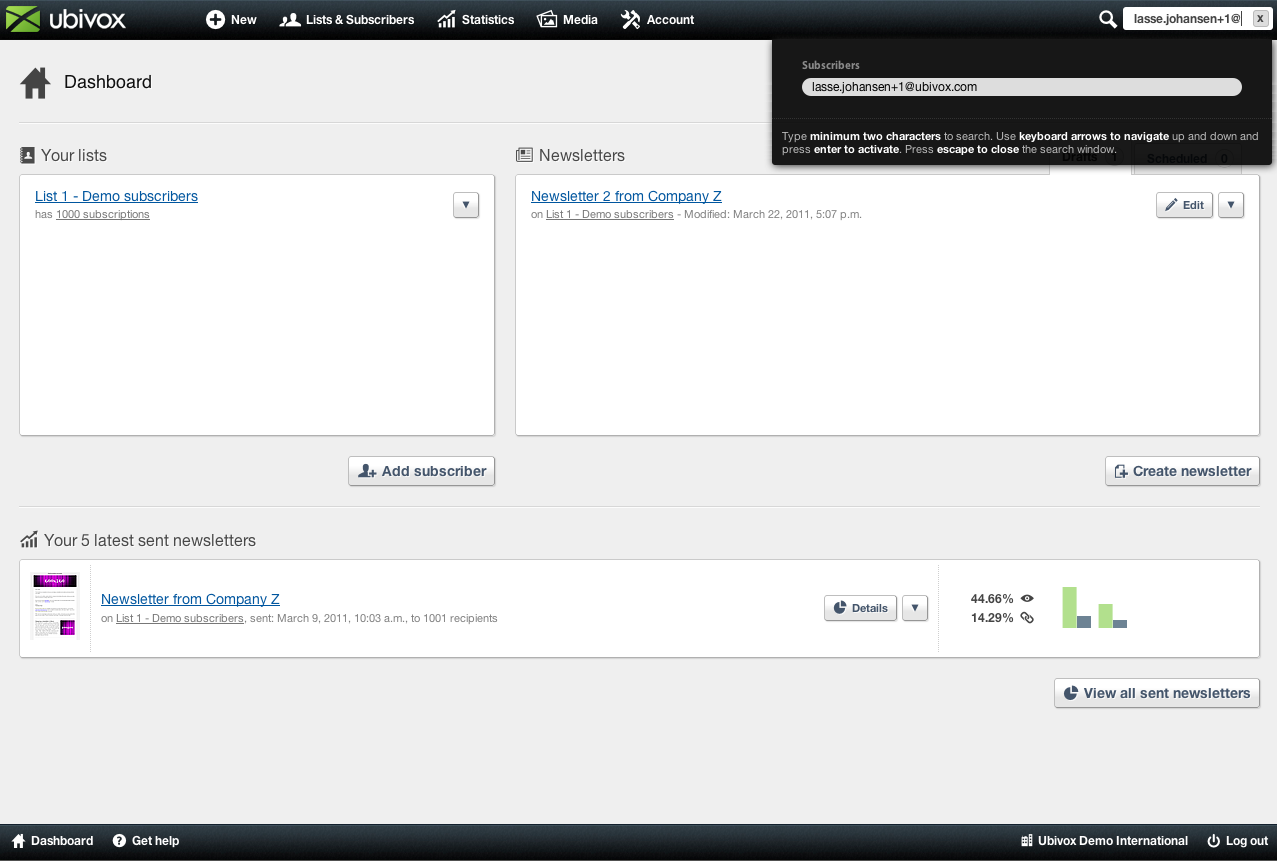This screenshot has height=861, width=1277.
Task: Click the Dashboard home icon heading
Action: 35,82
